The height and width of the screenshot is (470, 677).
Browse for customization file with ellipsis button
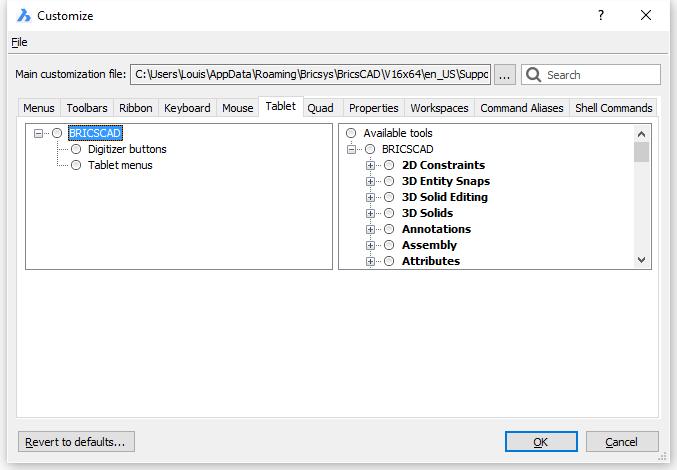click(504, 75)
